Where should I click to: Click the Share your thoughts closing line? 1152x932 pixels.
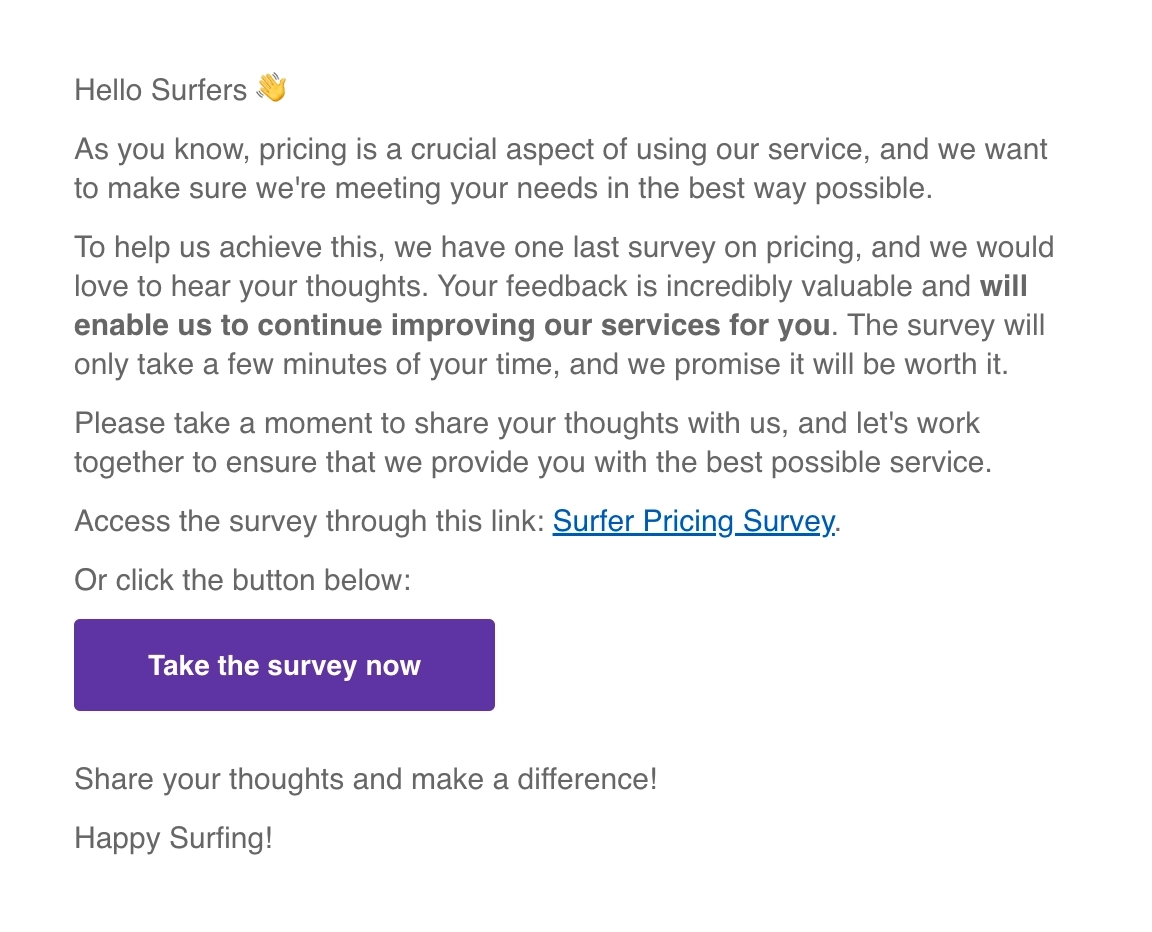(x=364, y=779)
